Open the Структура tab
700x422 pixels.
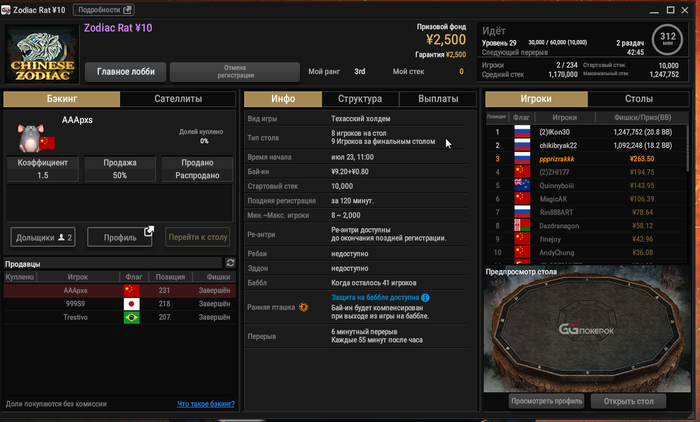click(x=360, y=99)
